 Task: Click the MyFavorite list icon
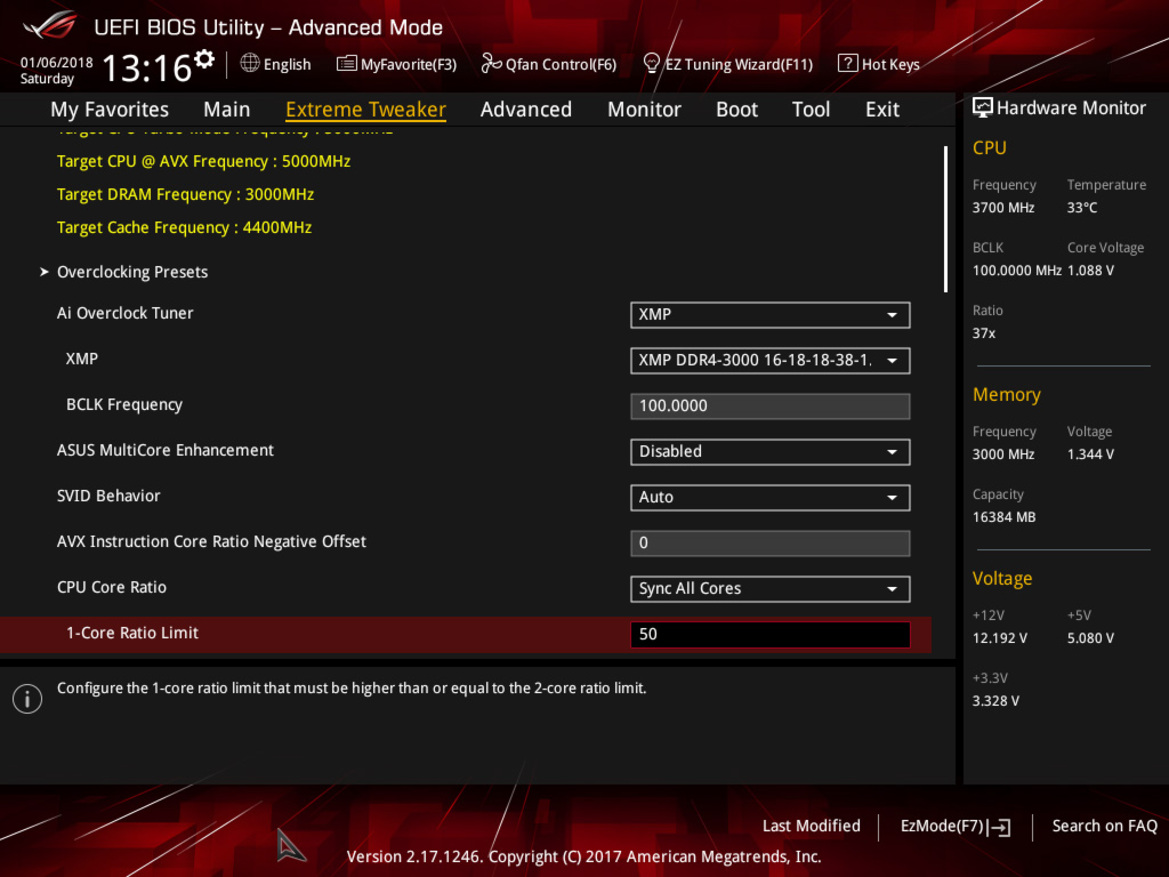(x=347, y=63)
